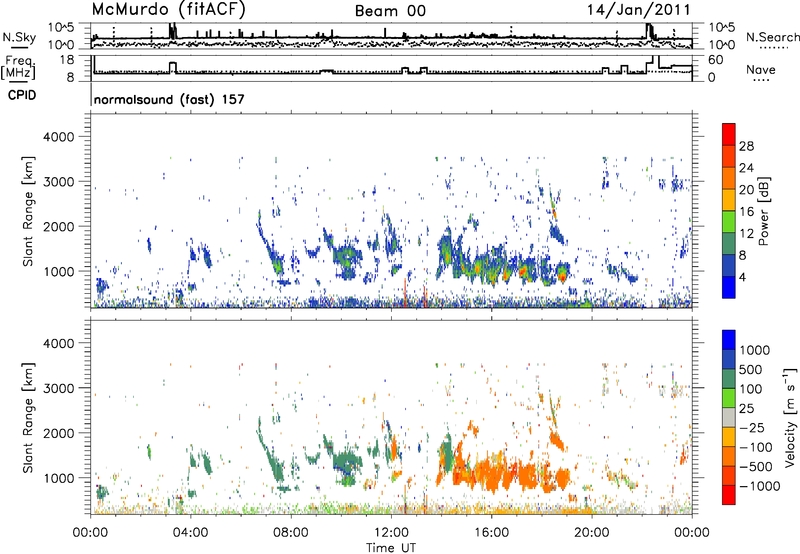
Task: Click the blue bottom segment of power colorbar
Action: [x=729, y=287]
